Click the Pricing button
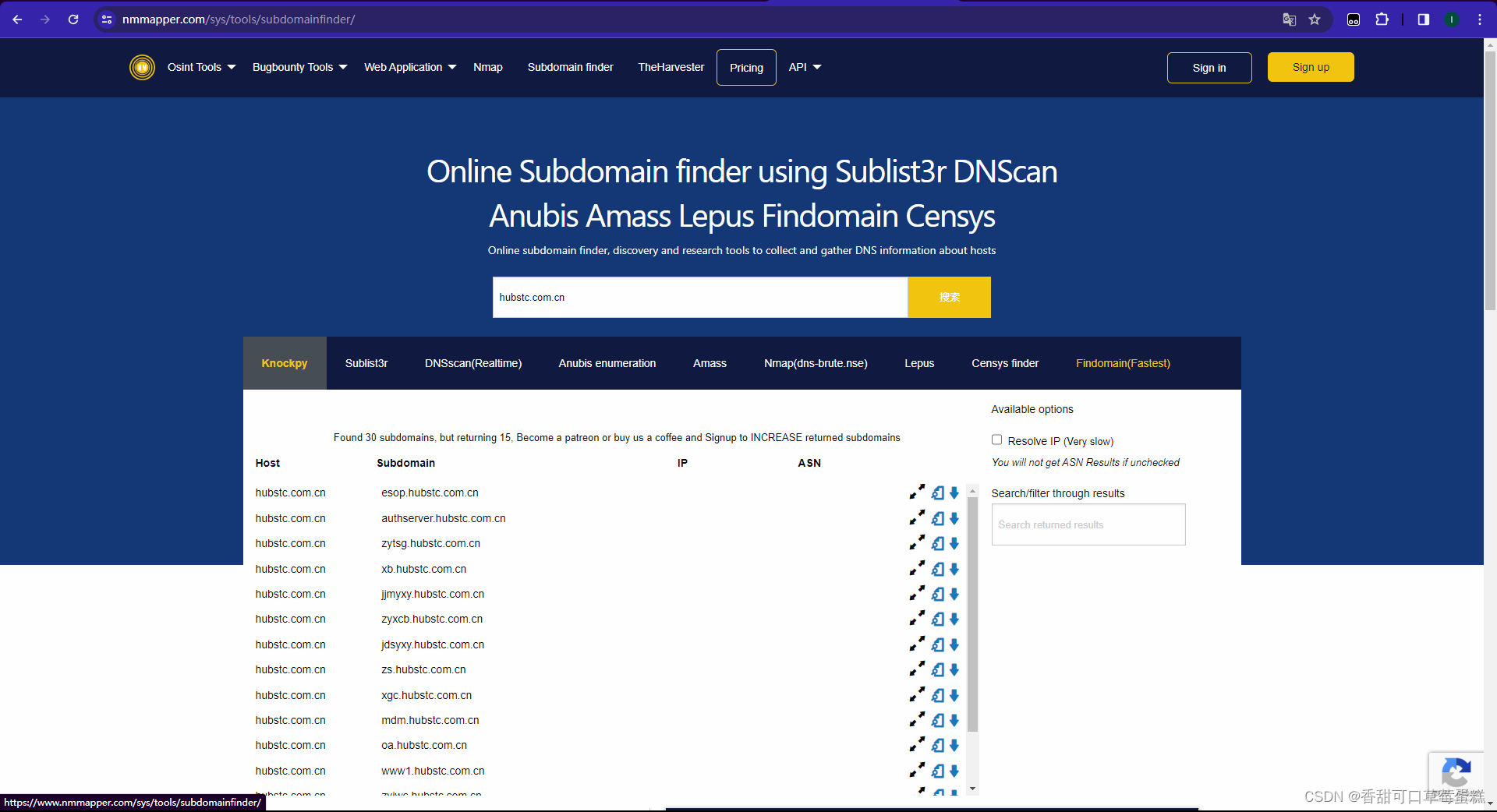 click(x=746, y=68)
